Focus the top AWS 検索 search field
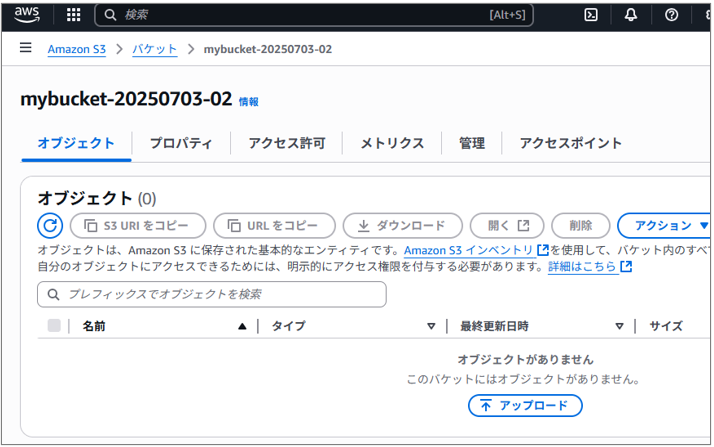This screenshot has width=714, height=447. pos(314,15)
